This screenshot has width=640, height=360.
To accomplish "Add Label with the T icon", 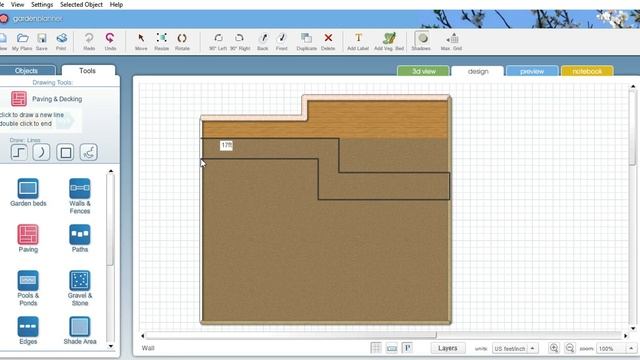I will click(x=358, y=38).
